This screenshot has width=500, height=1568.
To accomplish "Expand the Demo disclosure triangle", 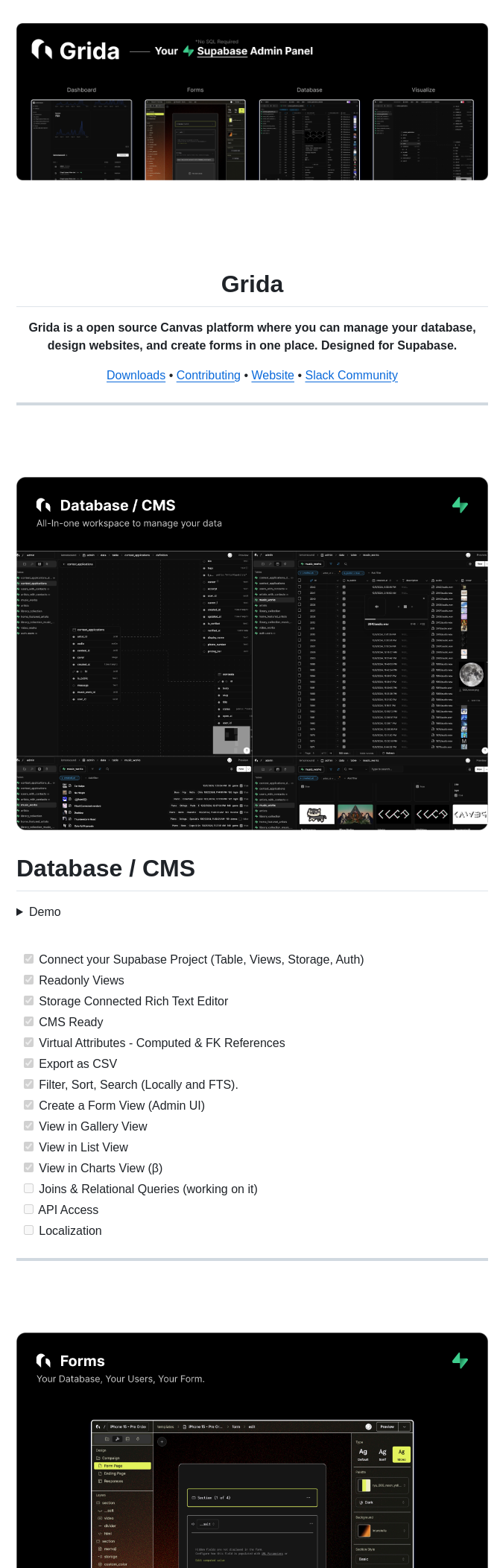I will (x=20, y=912).
